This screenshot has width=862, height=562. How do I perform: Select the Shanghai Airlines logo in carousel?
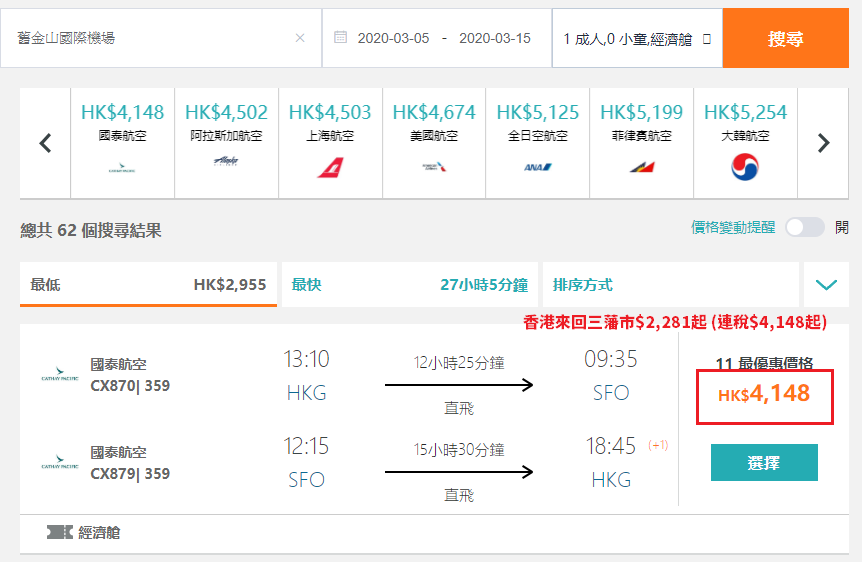point(330,167)
